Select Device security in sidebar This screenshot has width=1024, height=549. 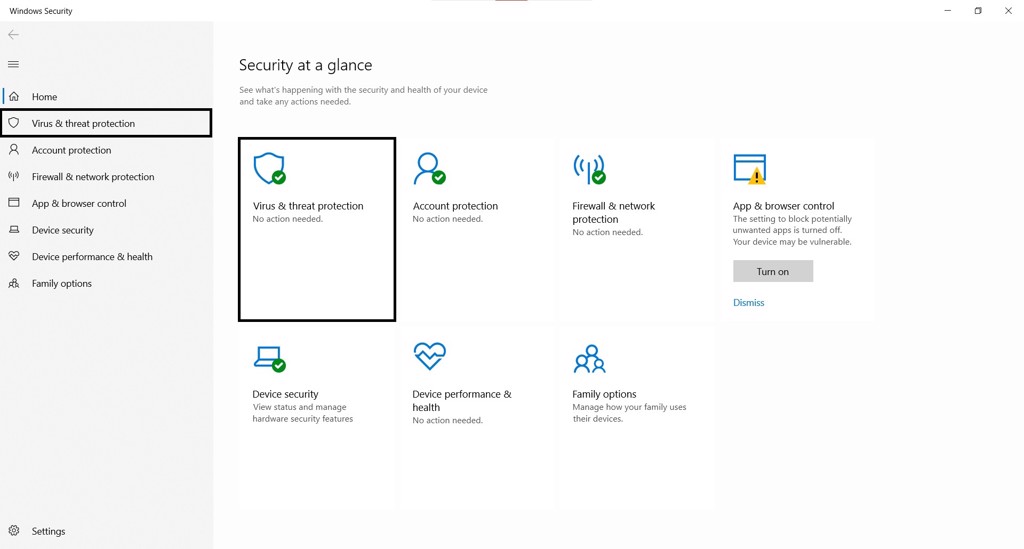pos(106,230)
